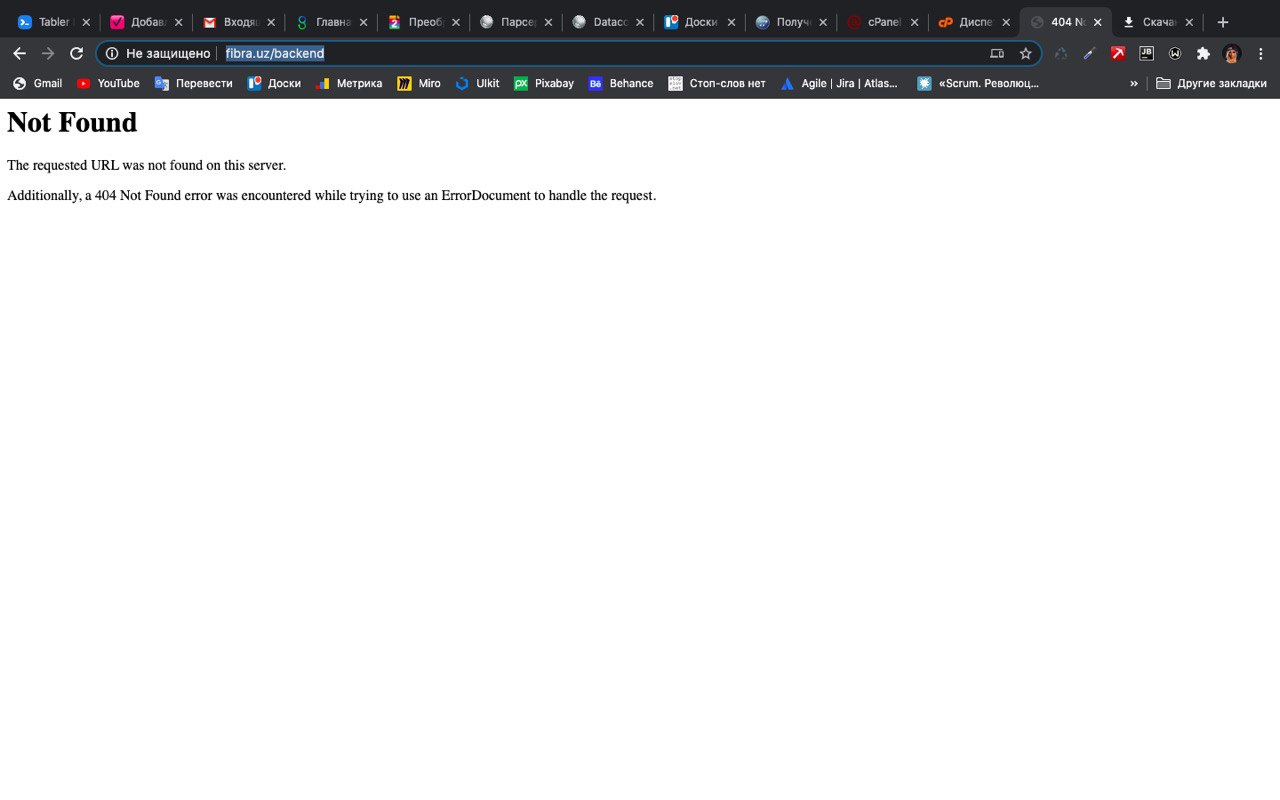This screenshot has width=1280, height=800.
Task: Open the user profile avatar
Action: click(1232, 54)
